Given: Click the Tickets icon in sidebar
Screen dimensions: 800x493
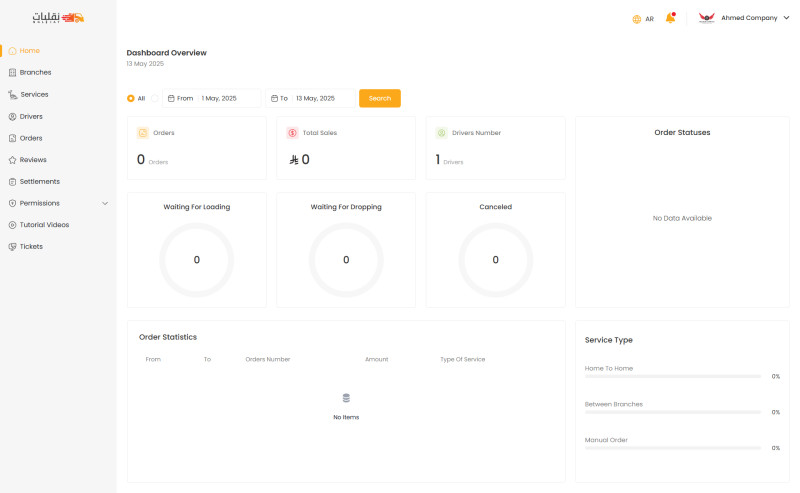Looking at the screenshot, I should 12,247.
